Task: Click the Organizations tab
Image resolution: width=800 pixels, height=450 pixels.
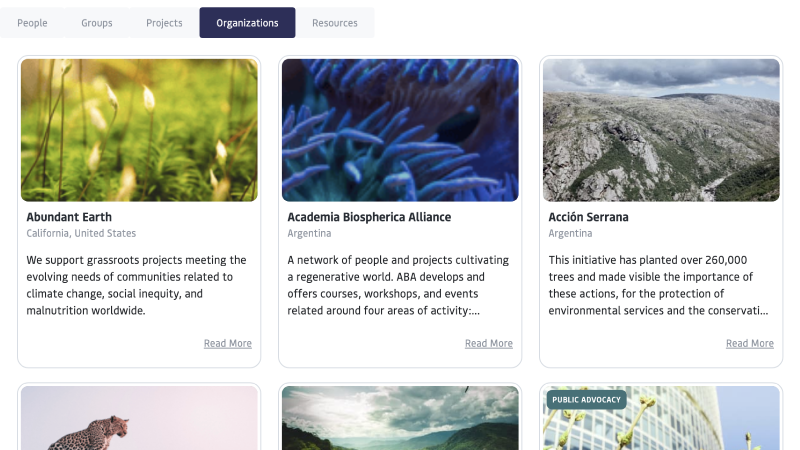Action: 247,23
